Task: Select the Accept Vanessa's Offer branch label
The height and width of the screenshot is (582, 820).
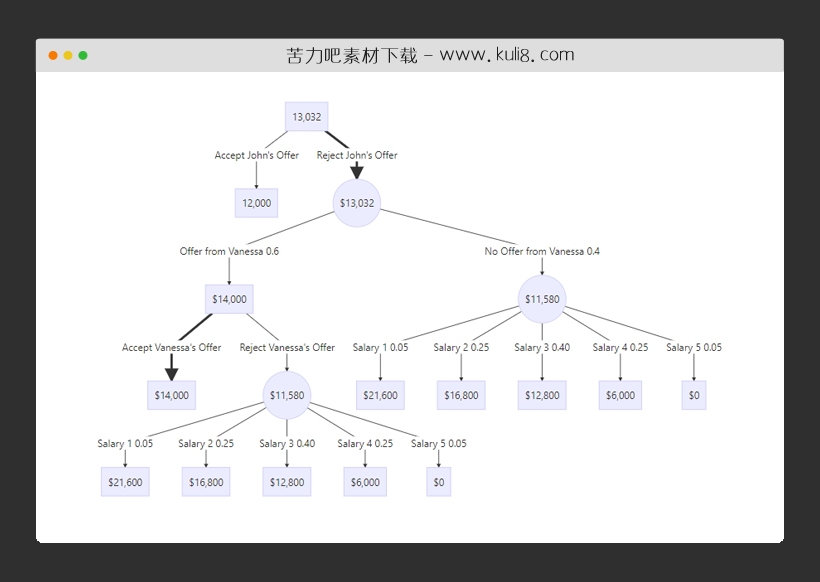Action: 171,347
